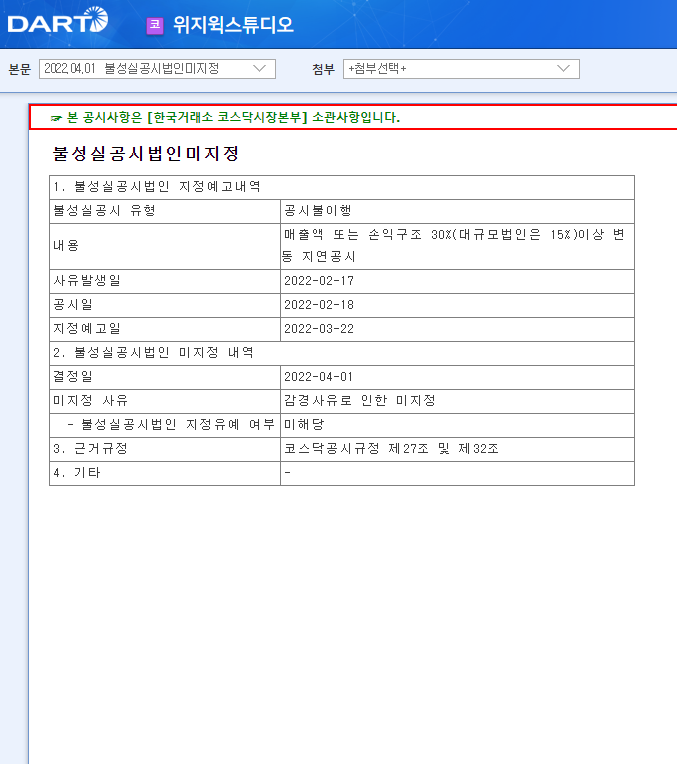The height and width of the screenshot is (764, 677).
Task: Click the purple 코 KOSDAQ market badge
Action: coord(155,25)
